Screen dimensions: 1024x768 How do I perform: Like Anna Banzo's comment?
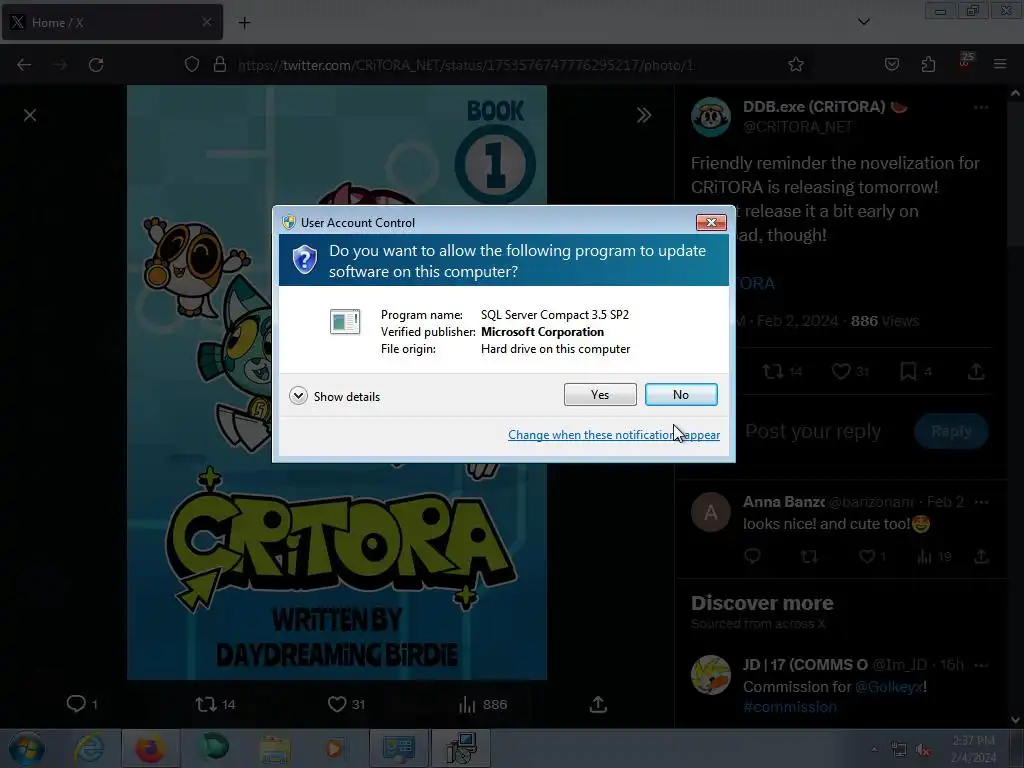867,556
